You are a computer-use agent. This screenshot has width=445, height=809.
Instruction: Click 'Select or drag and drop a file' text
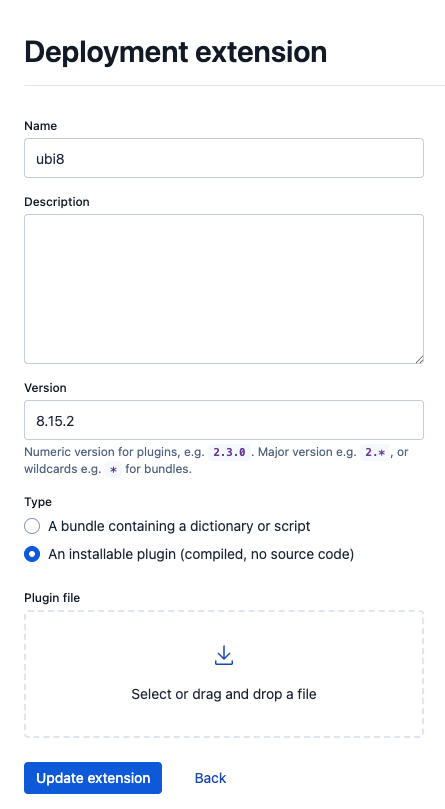(x=224, y=694)
